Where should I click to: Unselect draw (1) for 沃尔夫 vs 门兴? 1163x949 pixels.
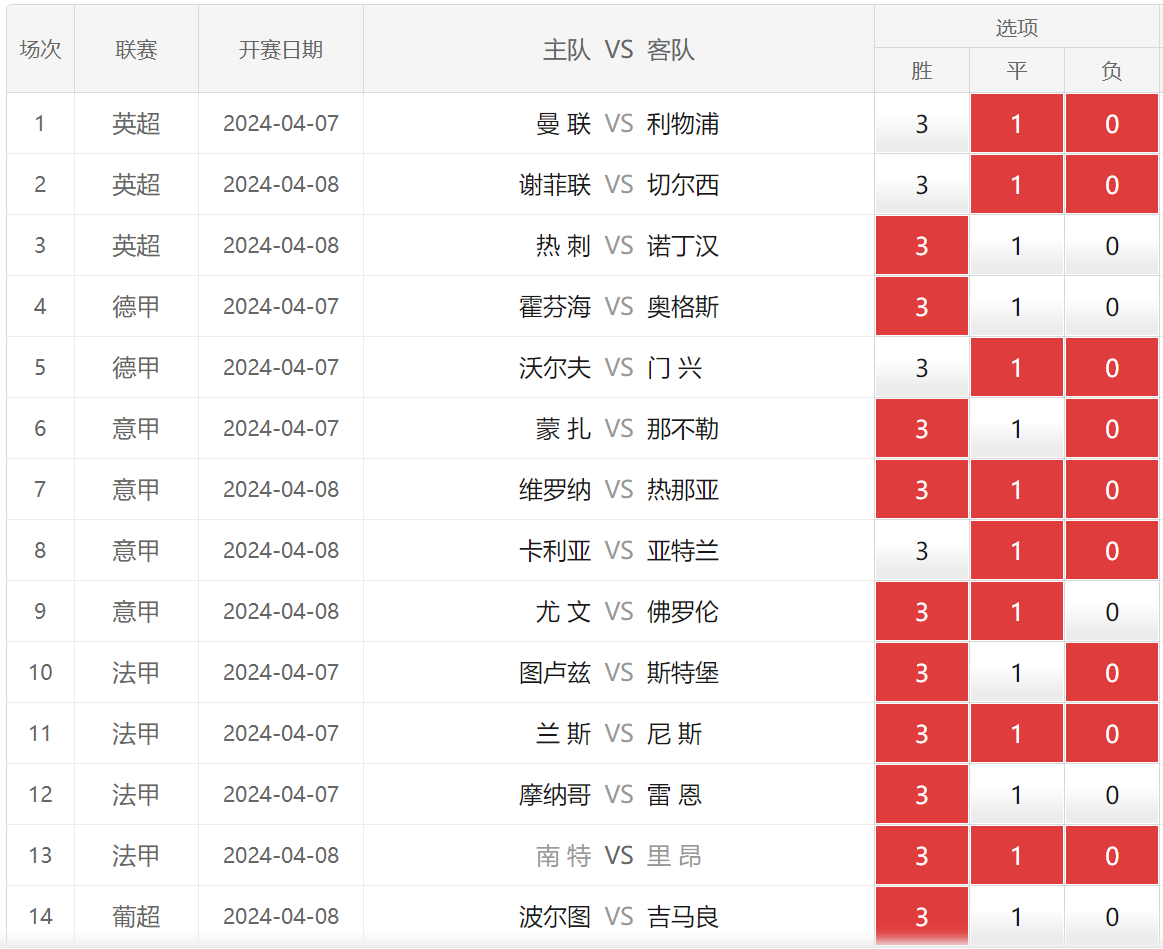click(1016, 367)
